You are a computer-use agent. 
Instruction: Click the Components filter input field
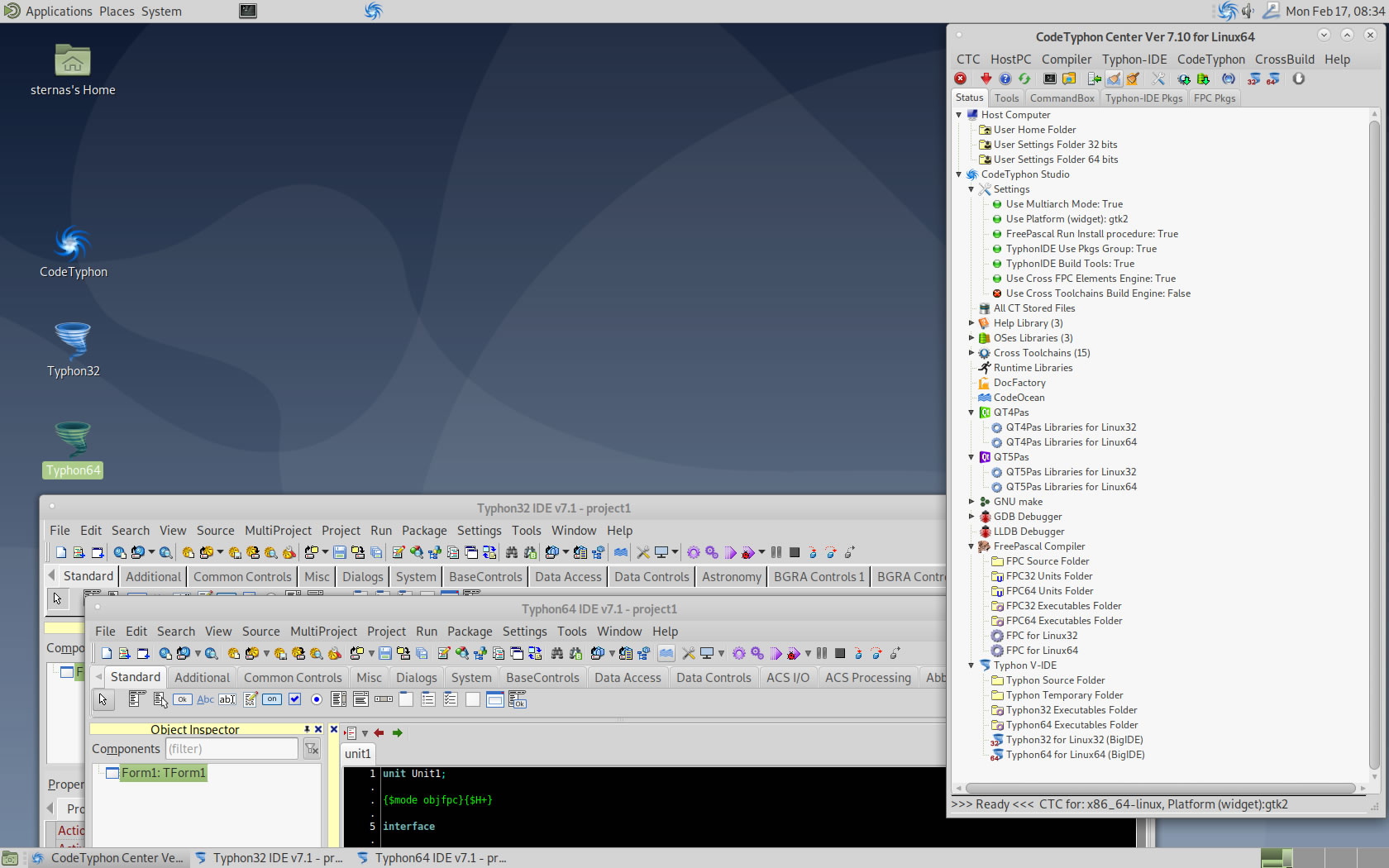click(231, 749)
